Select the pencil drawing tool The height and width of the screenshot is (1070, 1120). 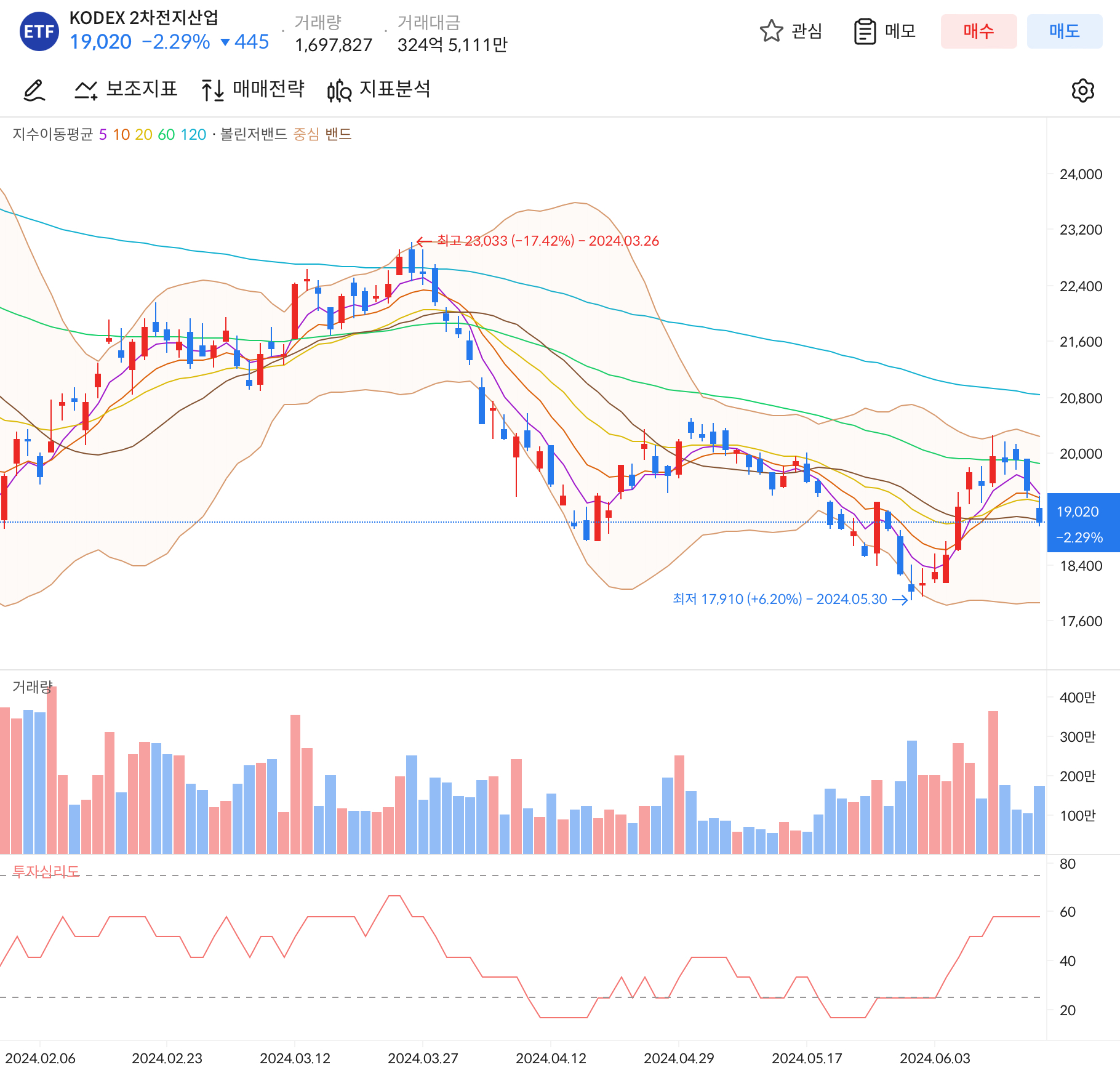(34, 90)
